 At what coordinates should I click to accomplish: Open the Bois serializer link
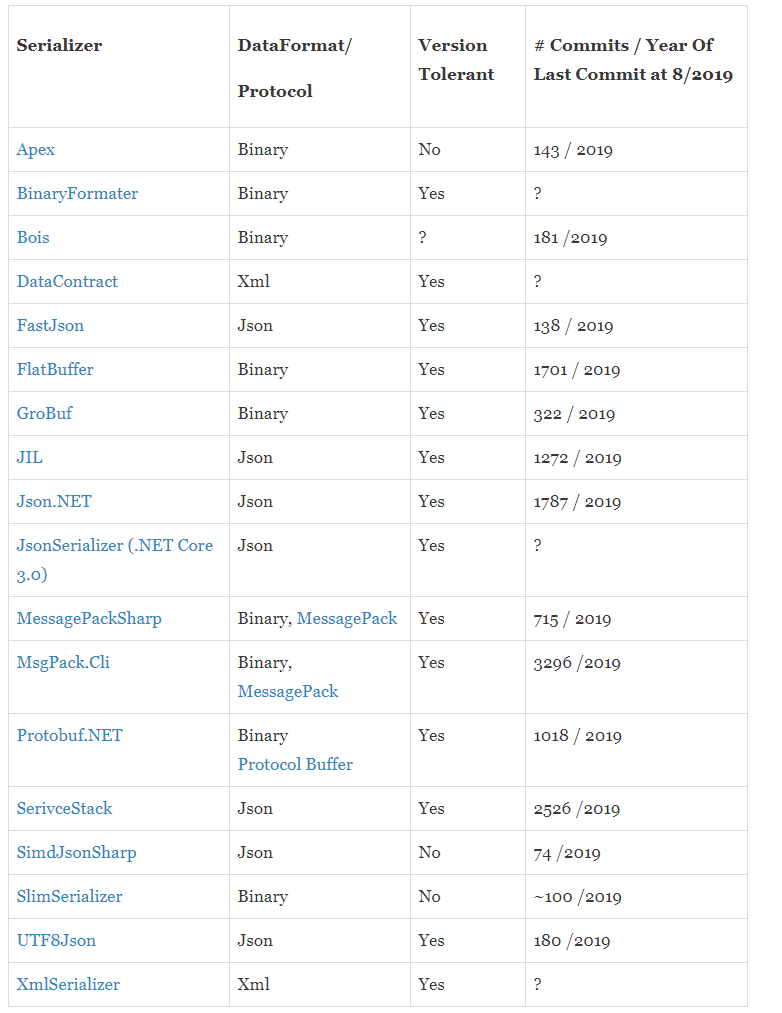click(33, 238)
